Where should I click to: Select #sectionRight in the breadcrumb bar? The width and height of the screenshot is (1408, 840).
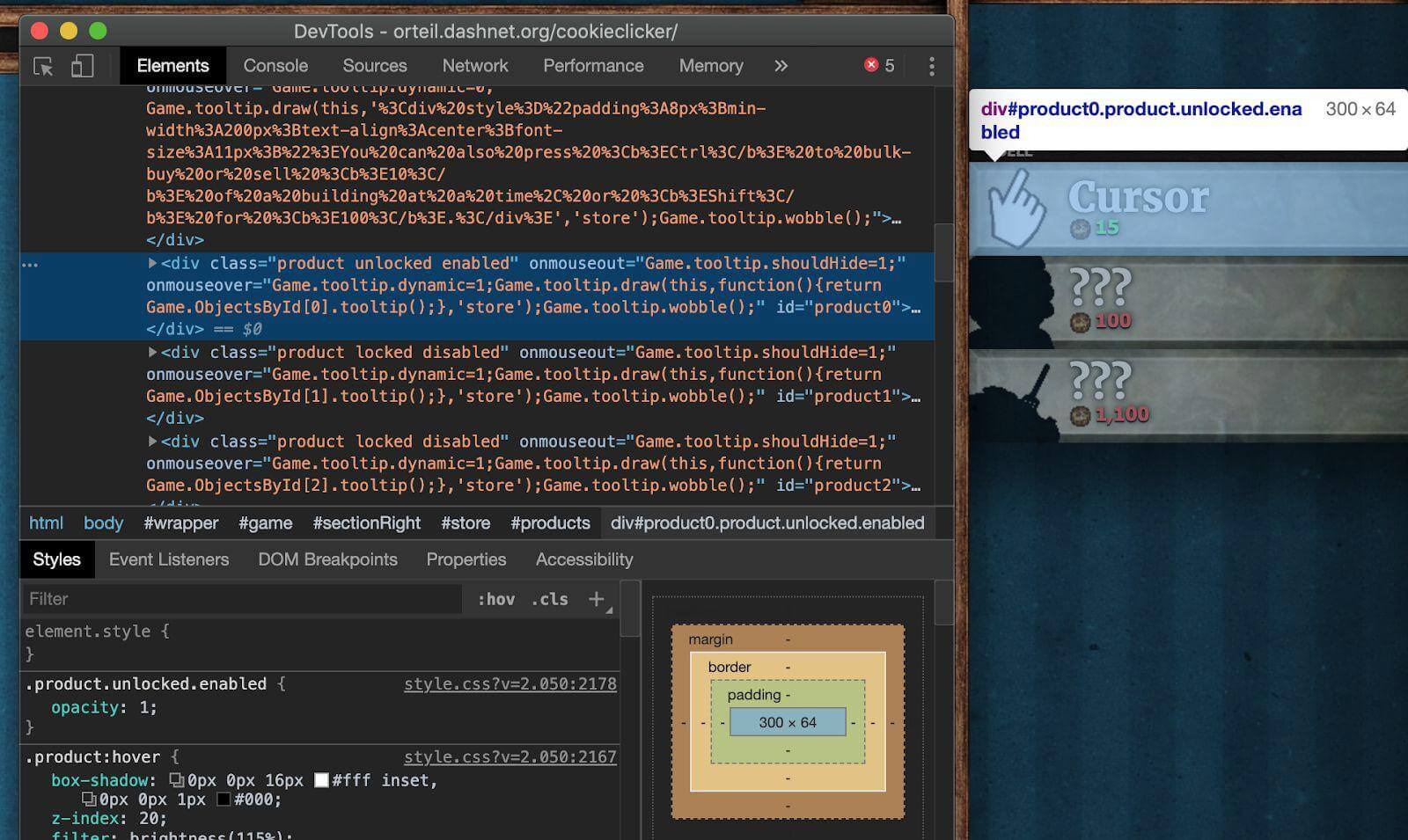tap(367, 523)
